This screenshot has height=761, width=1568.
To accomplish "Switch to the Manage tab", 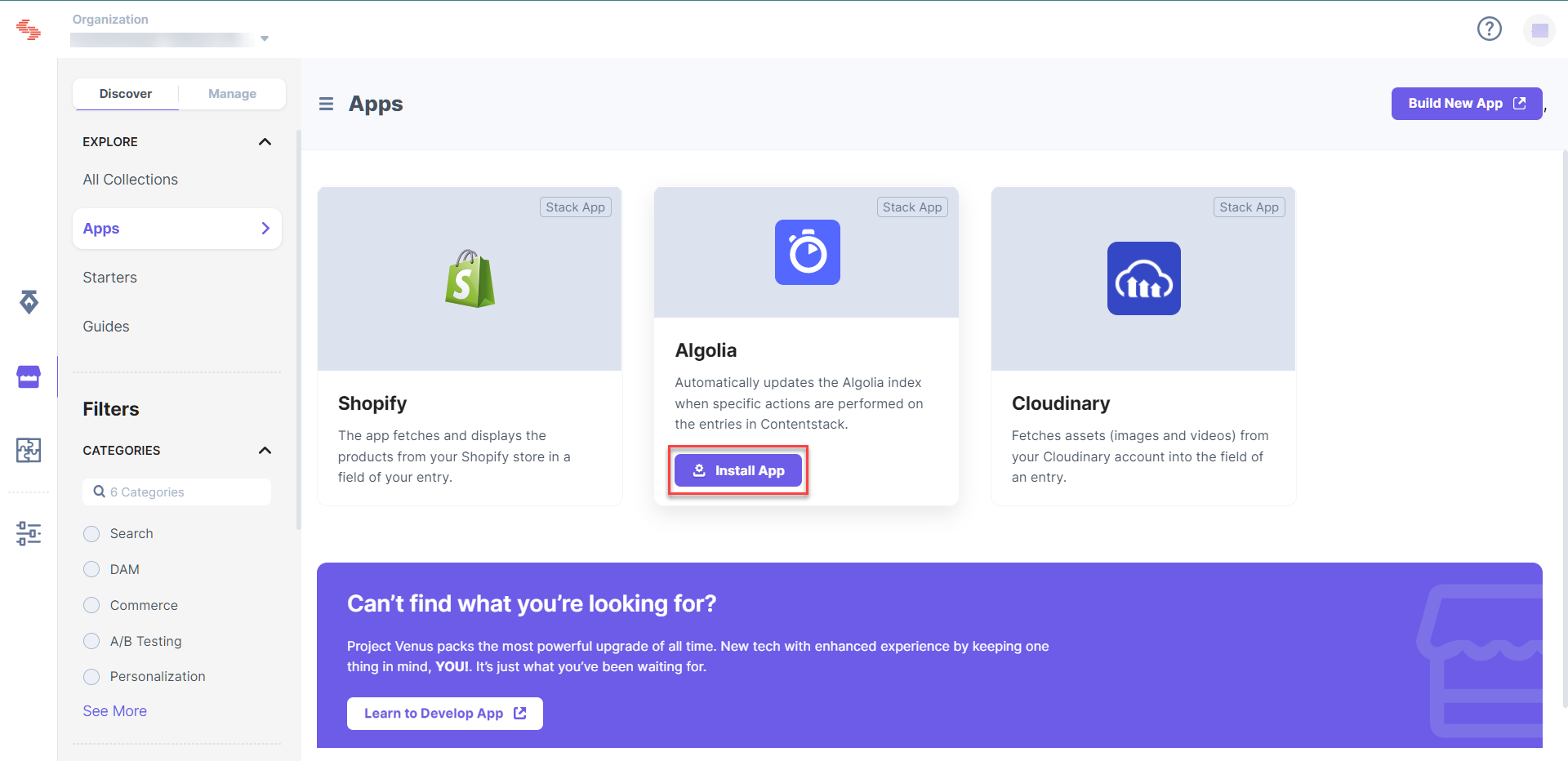I will tap(232, 94).
